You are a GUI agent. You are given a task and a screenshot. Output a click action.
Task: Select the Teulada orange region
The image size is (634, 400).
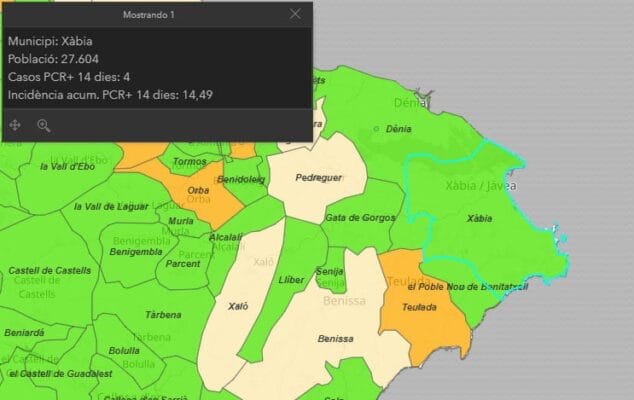pyautogui.click(x=419, y=307)
